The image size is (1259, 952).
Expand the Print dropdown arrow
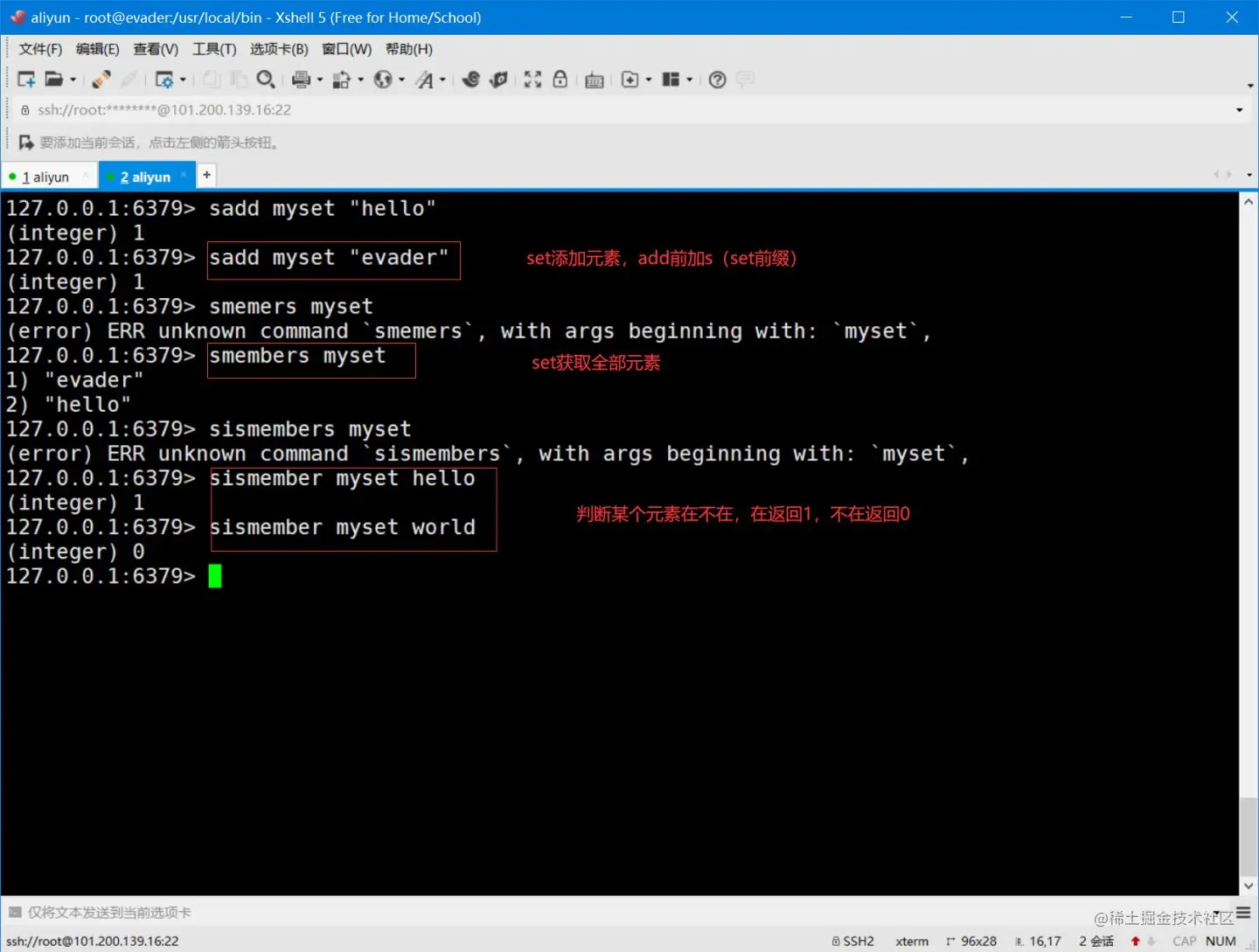click(x=320, y=80)
